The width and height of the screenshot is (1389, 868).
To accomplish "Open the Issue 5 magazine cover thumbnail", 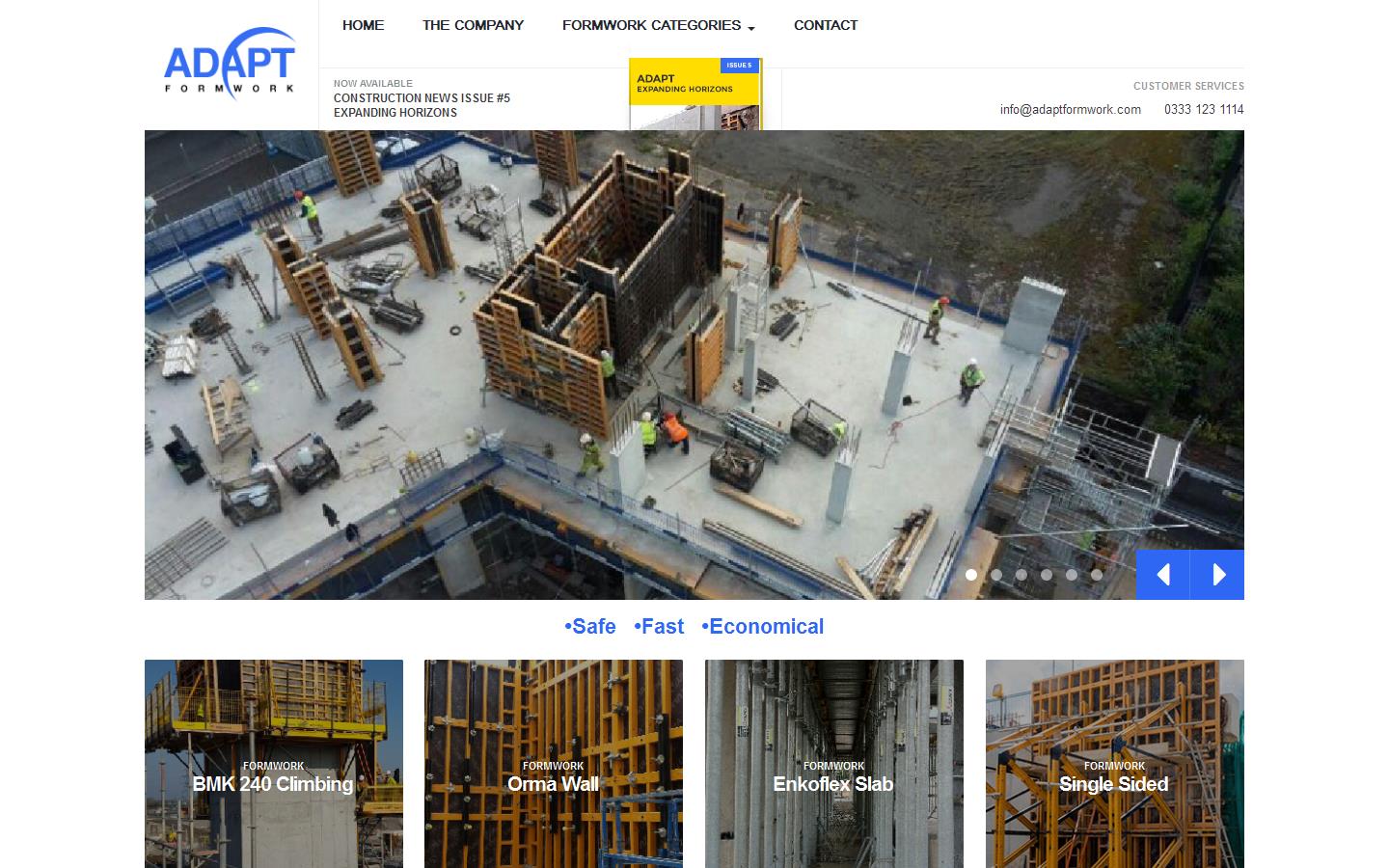I will point(694,95).
